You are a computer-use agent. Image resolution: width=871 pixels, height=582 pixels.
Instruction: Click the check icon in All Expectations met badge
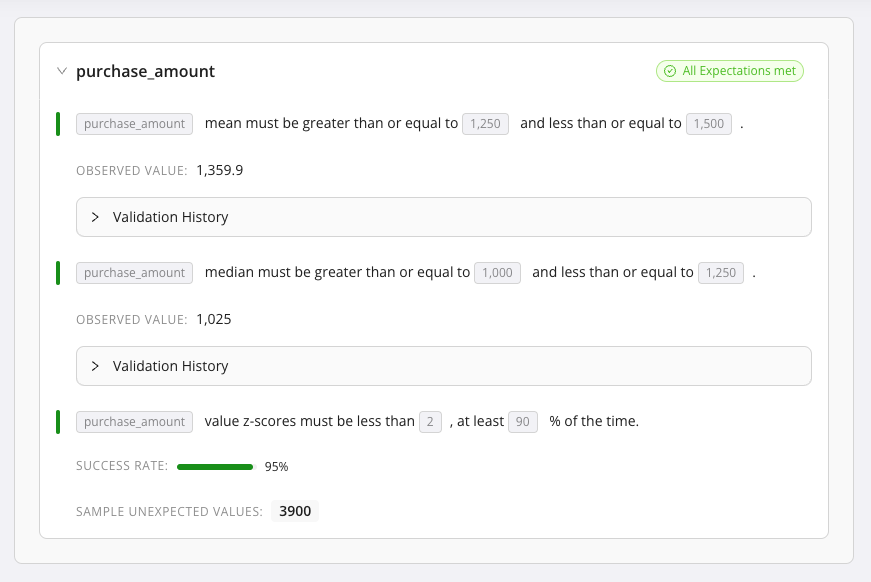coord(668,71)
